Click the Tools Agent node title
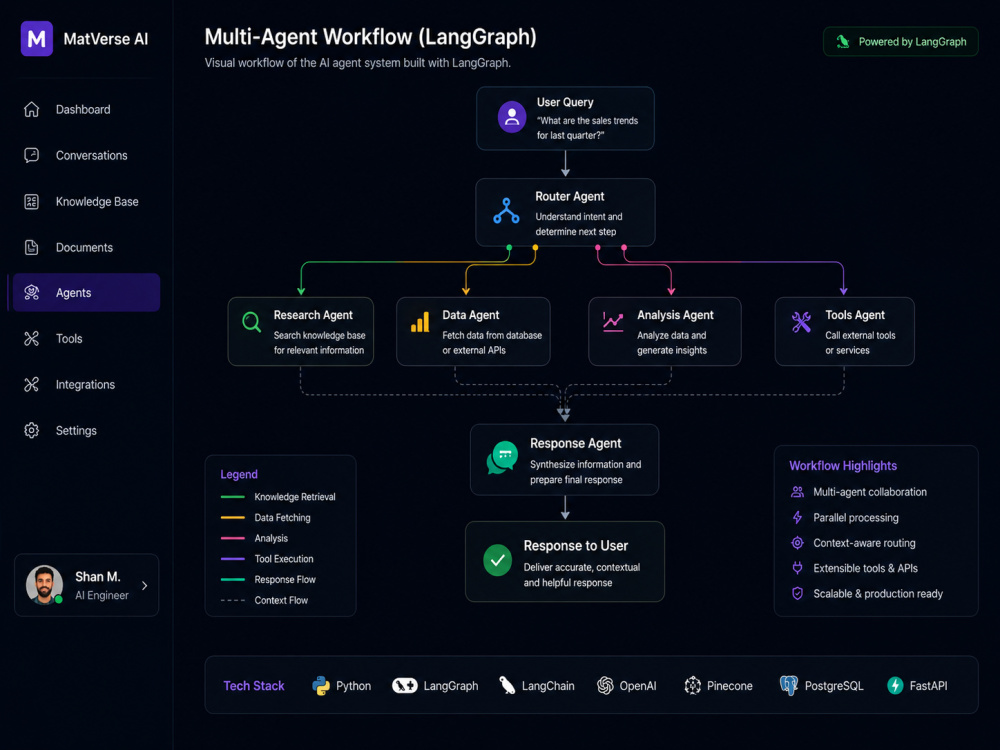 coord(855,315)
